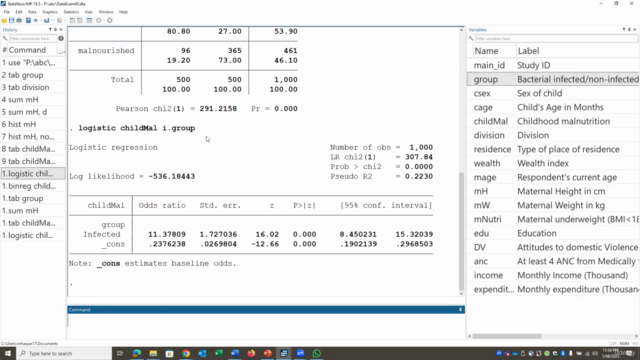Click the Variables panel filter funnel icon

click(624, 29)
